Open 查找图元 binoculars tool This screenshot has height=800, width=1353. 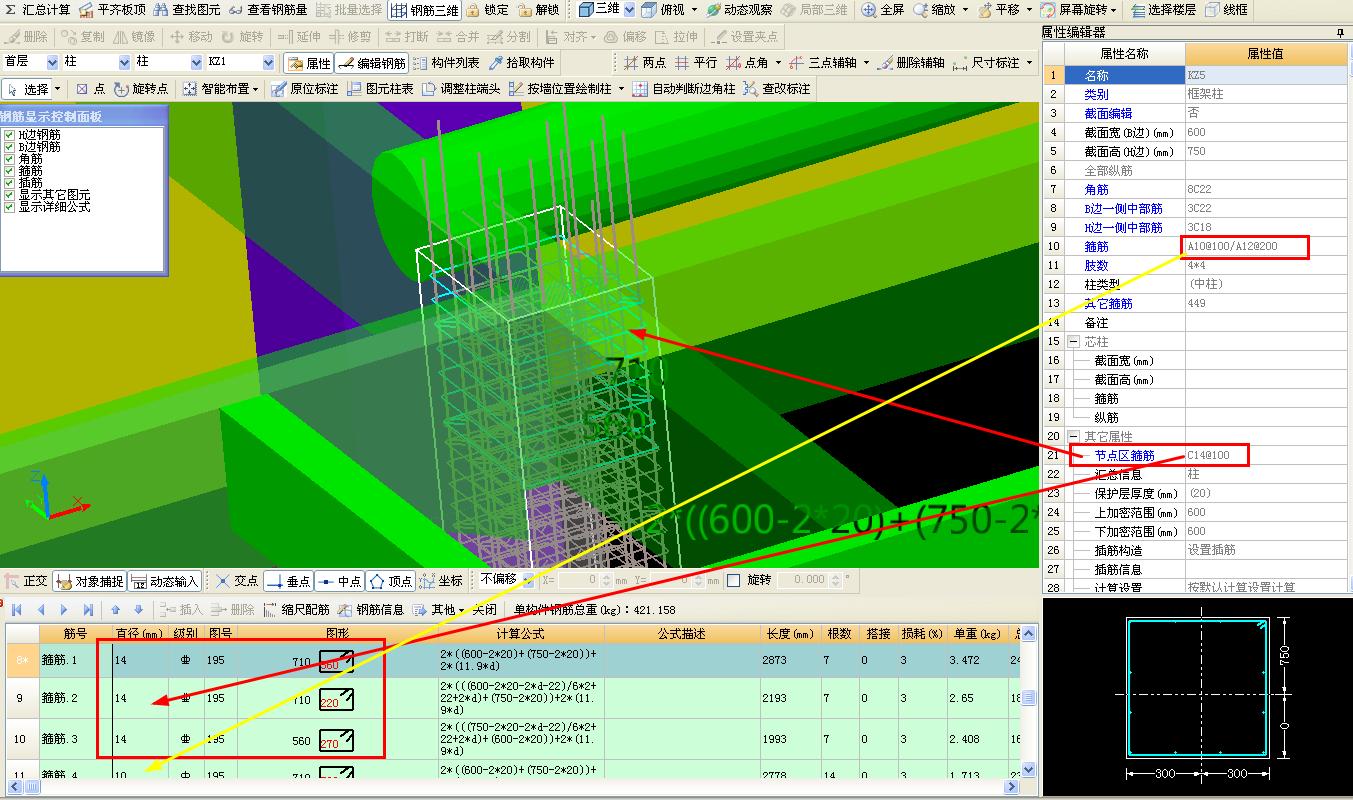tap(187, 10)
